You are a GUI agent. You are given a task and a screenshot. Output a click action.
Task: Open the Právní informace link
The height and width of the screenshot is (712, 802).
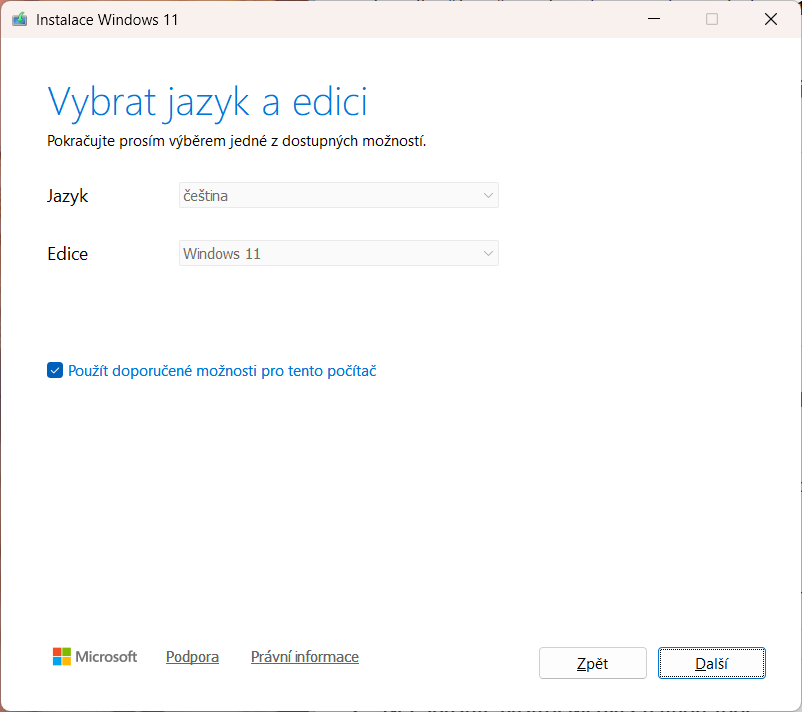coord(305,657)
